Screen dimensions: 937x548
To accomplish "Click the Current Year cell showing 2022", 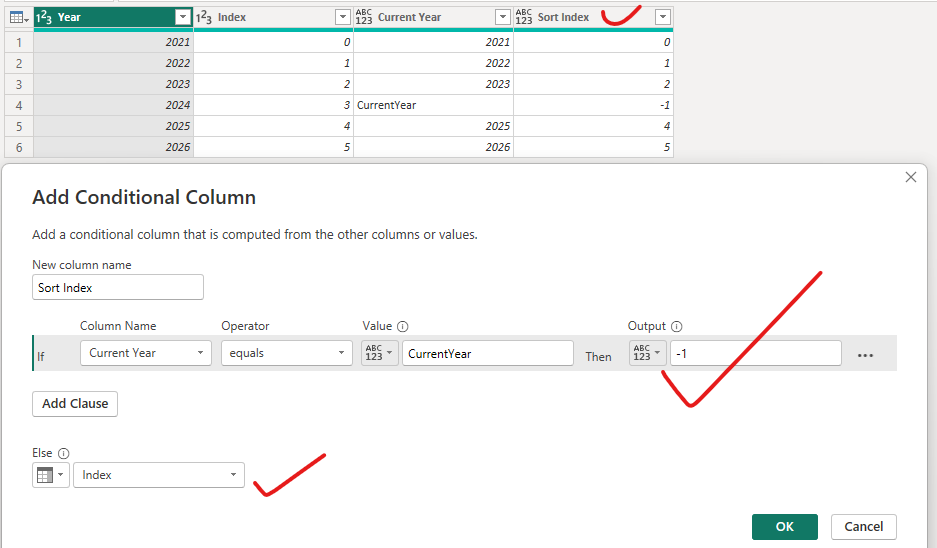I will [433, 63].
